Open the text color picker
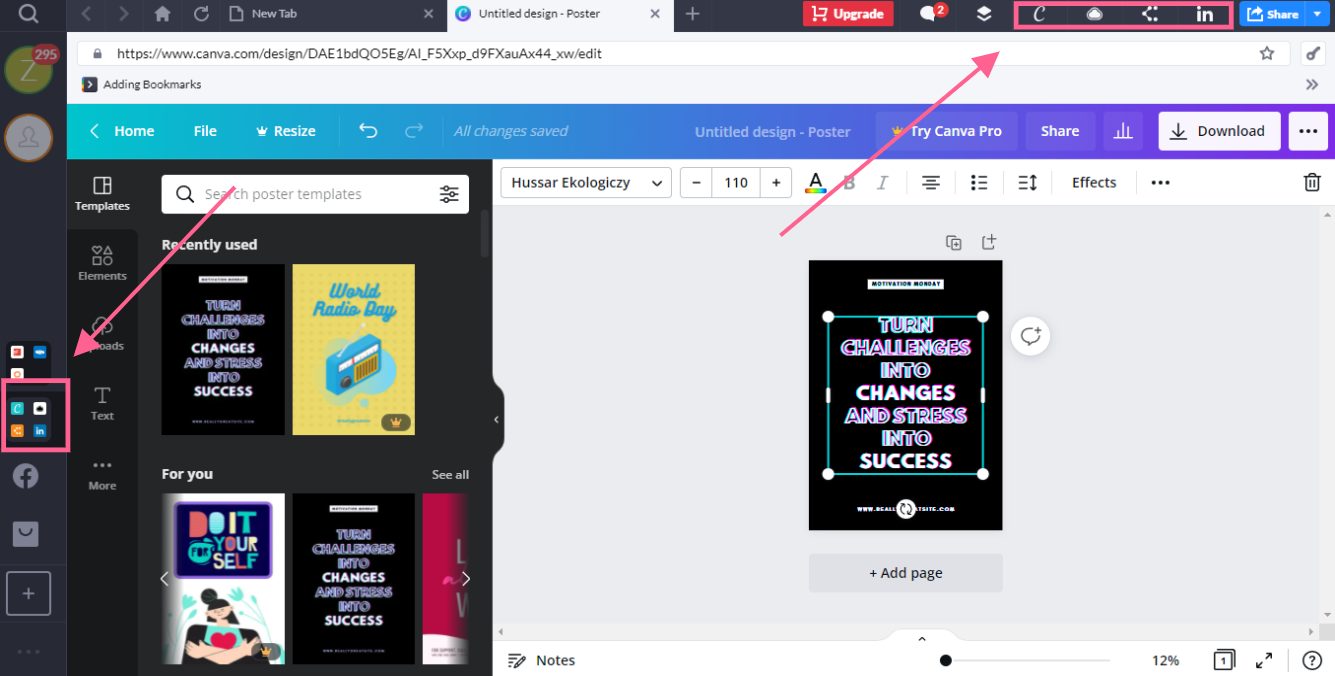Screen dimensions: 1335x676 click(816, 182)
